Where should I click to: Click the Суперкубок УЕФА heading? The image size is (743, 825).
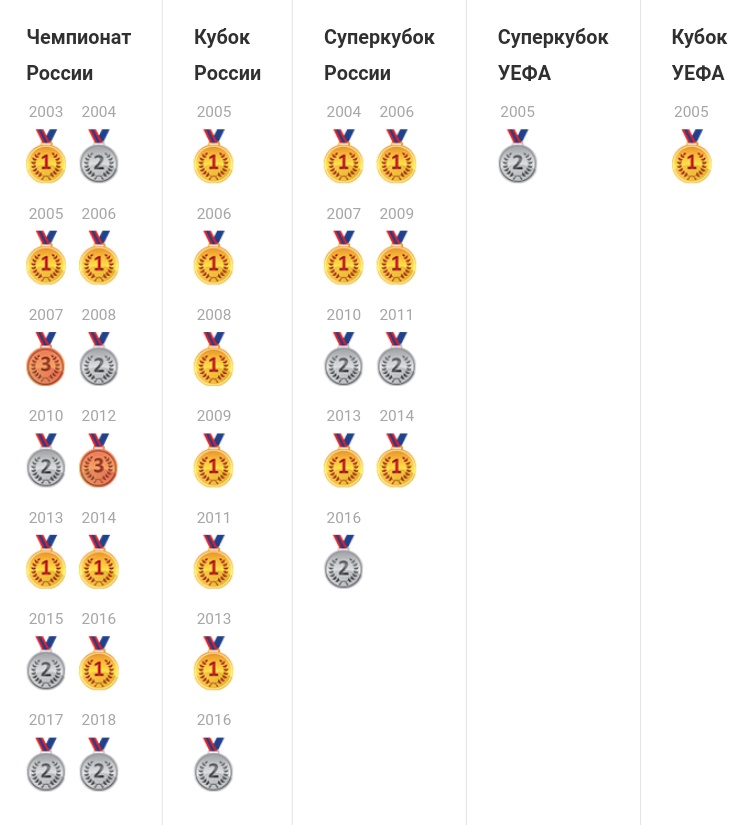(x=553, y=55)
